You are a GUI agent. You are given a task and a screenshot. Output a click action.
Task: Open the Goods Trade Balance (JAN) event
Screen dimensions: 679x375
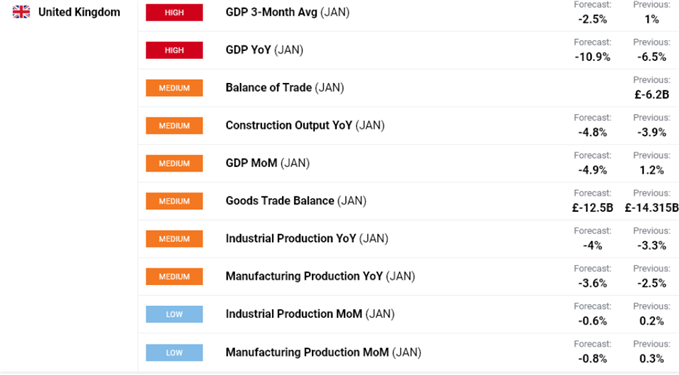pos(296,201)
